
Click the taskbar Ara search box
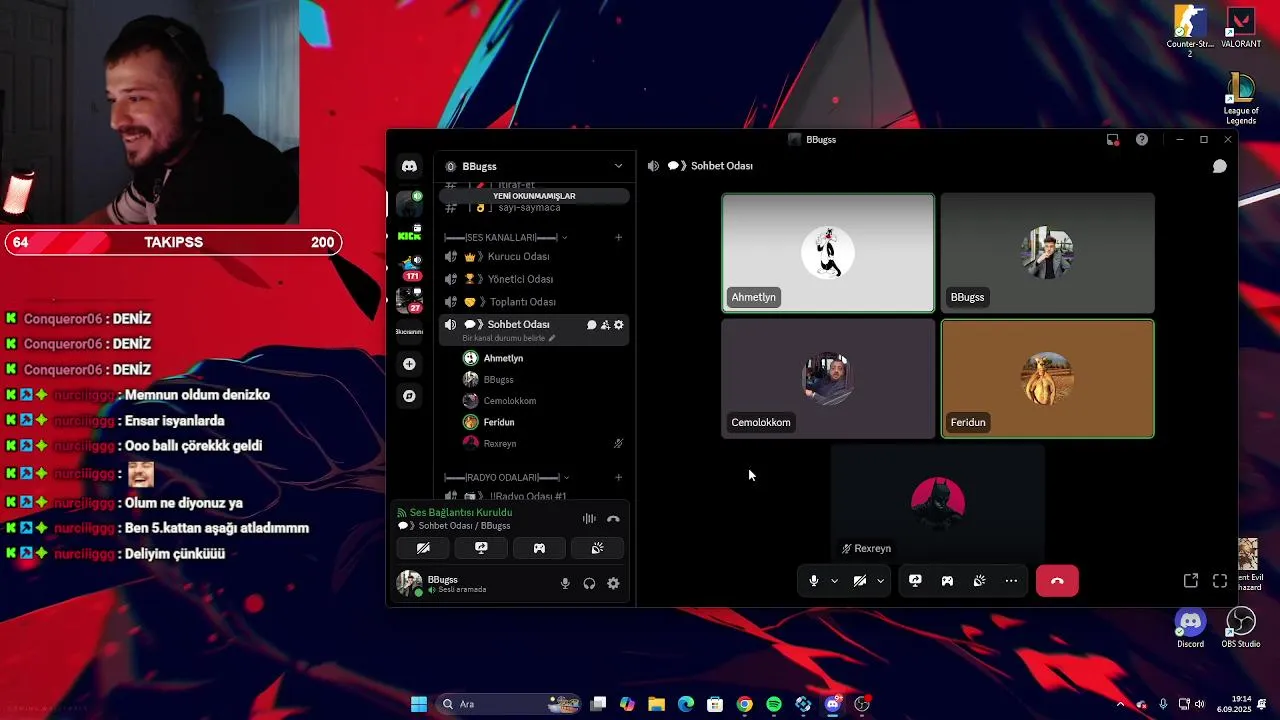pyautogui.click(x=510, y=704)
